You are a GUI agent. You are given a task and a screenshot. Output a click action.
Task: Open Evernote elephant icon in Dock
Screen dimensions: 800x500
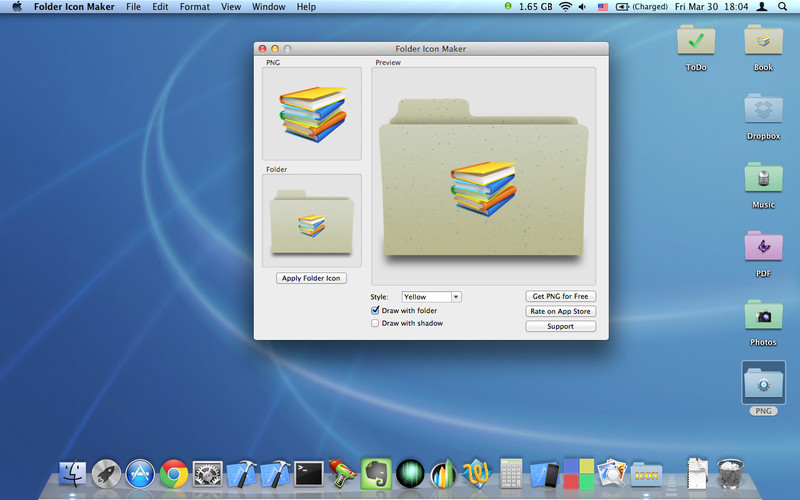coord(376,474)
